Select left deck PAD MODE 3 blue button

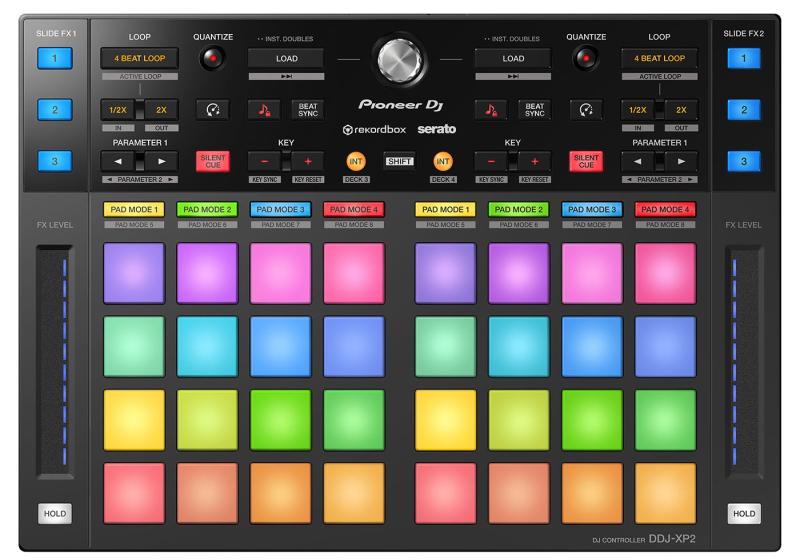click(280, 210)
